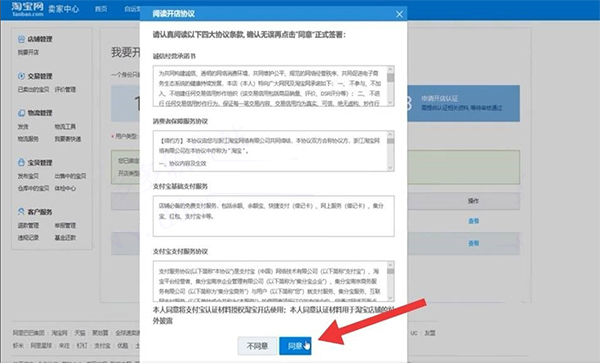Open 已卖出的宝贝 in the sidebar
600x363 pixels.
[x=33, y=89]
